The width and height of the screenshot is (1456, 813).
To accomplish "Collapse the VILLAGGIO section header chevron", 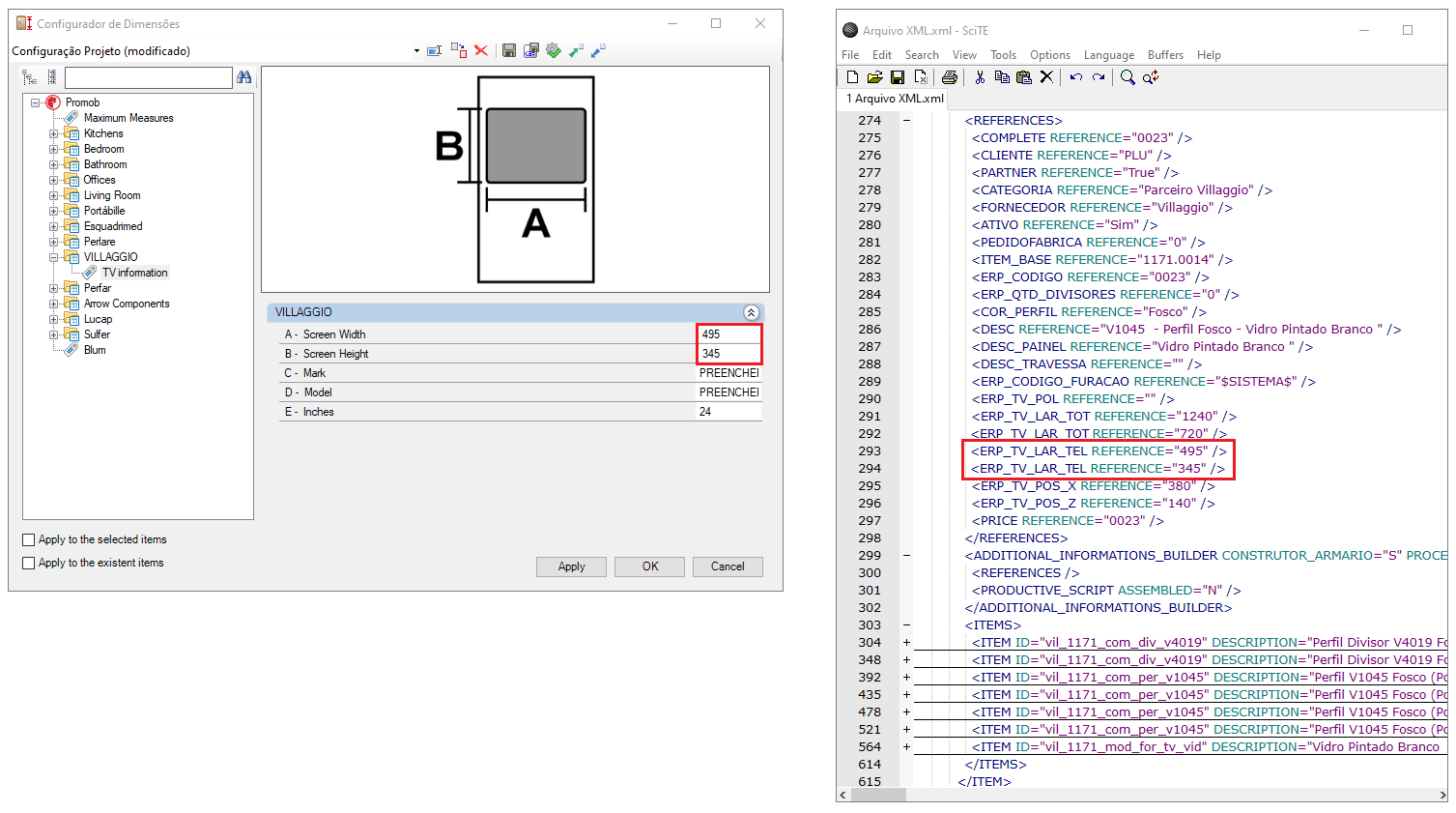I will coord(751,312).
